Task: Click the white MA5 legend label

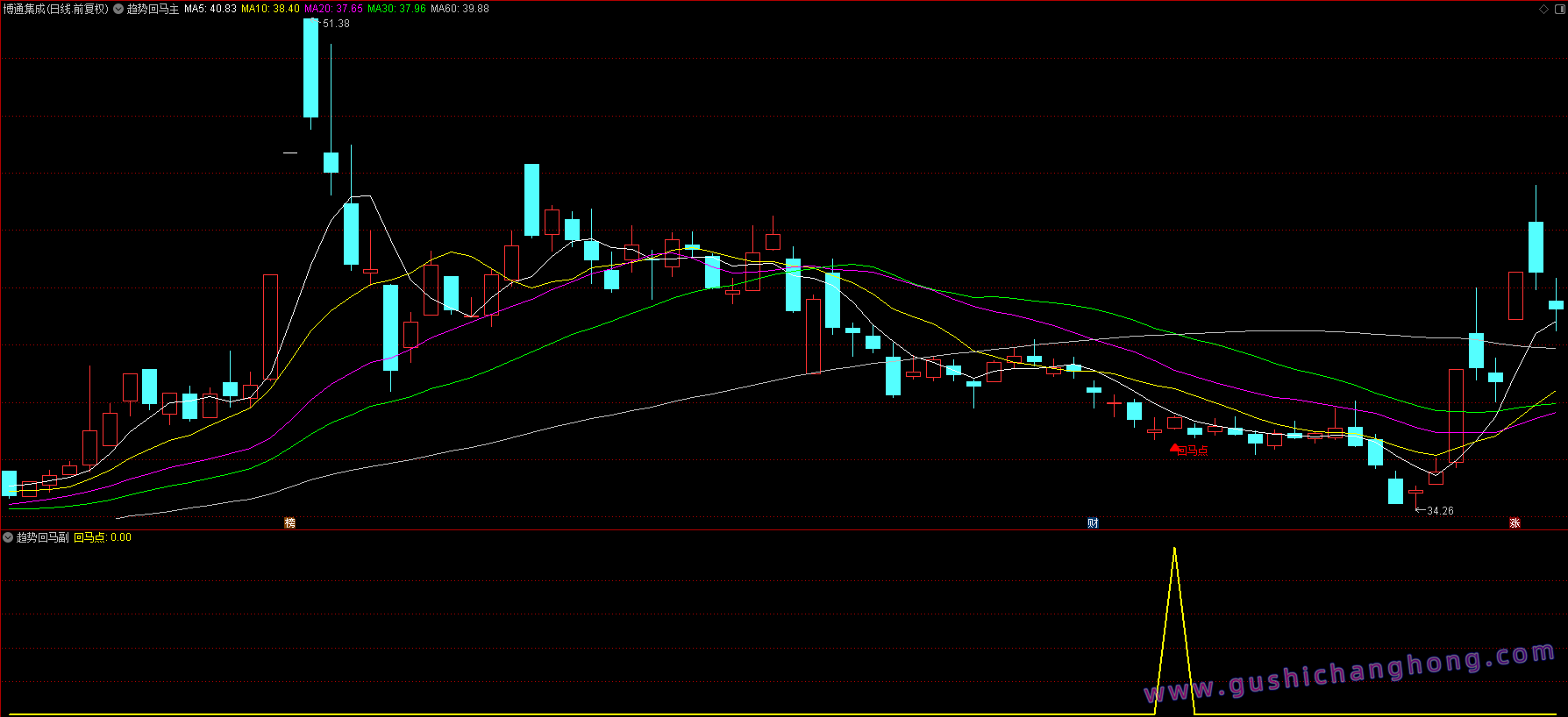Action: 210,9
